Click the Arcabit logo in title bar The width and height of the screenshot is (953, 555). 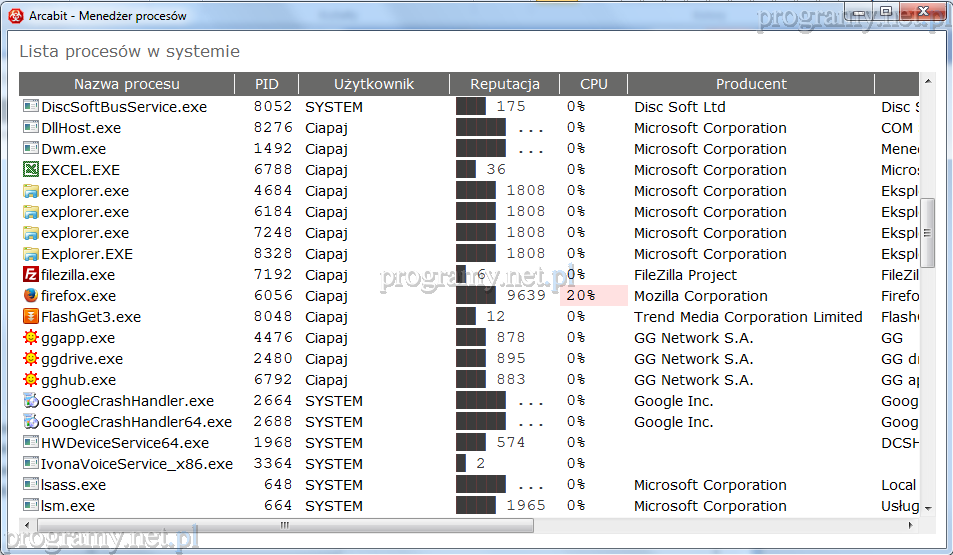click(15, 16)
